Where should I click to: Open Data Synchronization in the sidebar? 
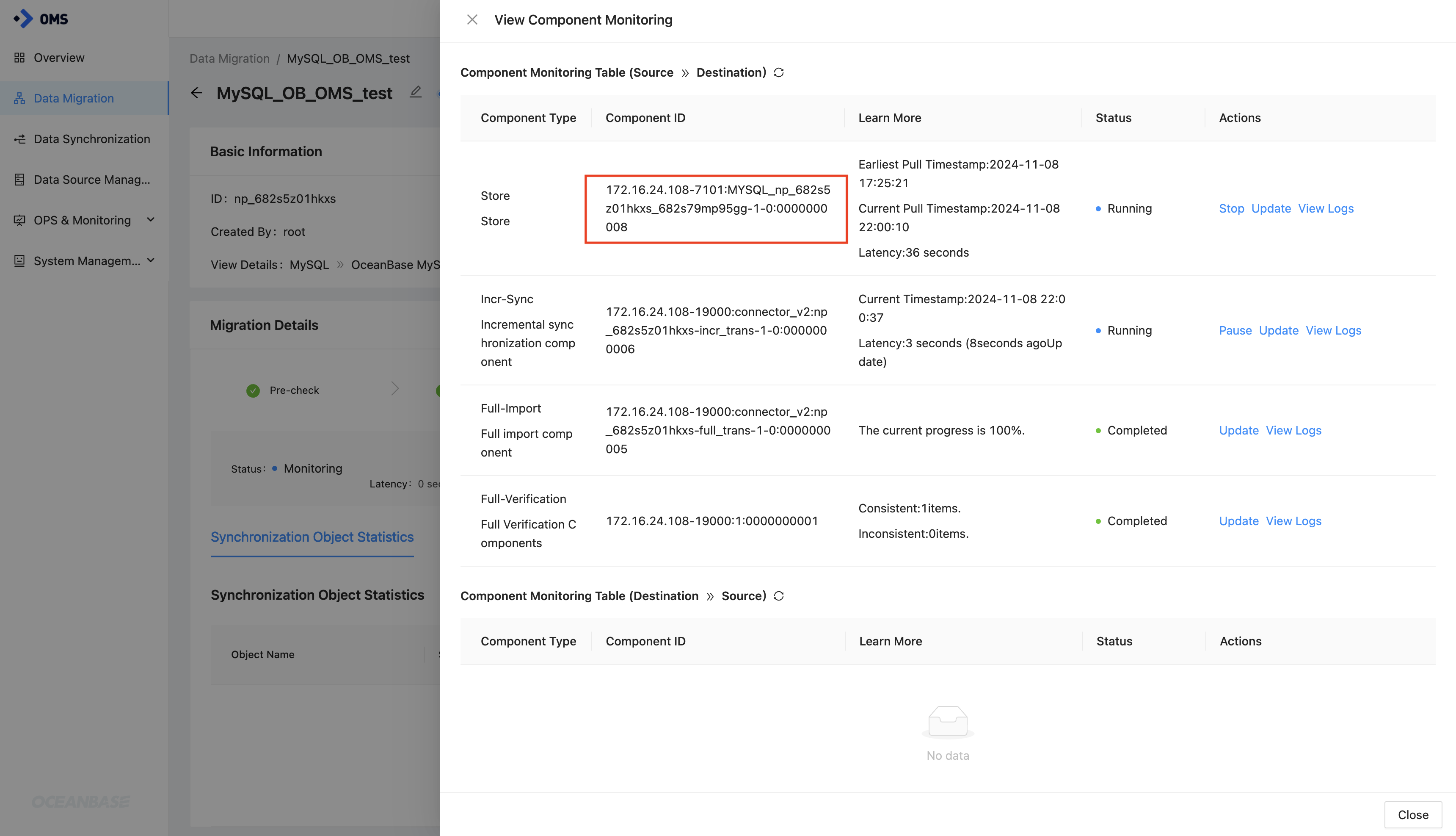pos(92,139)
